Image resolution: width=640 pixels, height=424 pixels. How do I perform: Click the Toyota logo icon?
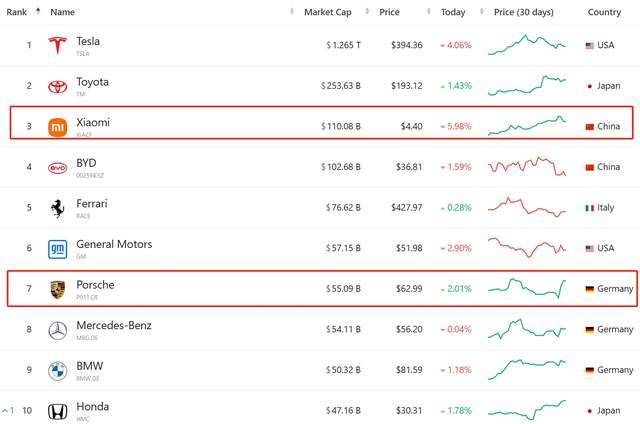(x=58, y=87)
